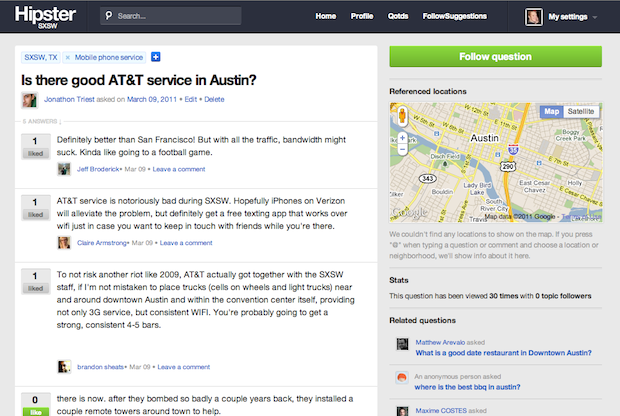Open Jeff Broderick's avatar
Viewport: 620px width, 416px height.
pos(64,169)
